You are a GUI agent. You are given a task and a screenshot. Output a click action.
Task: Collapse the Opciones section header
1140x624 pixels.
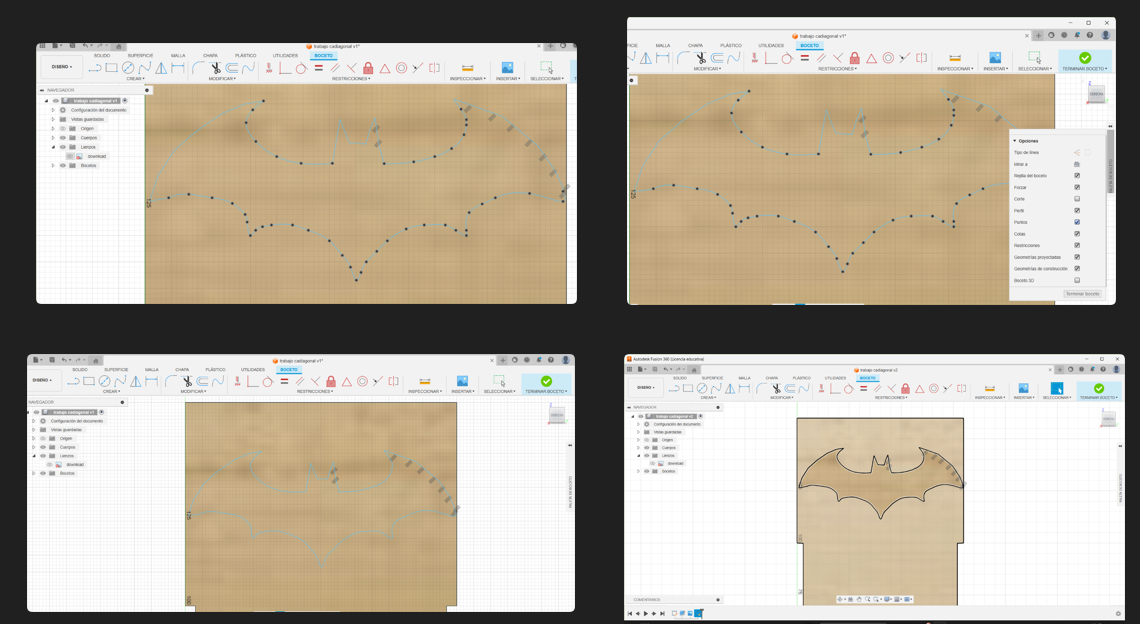click(x=1026, y=141)
